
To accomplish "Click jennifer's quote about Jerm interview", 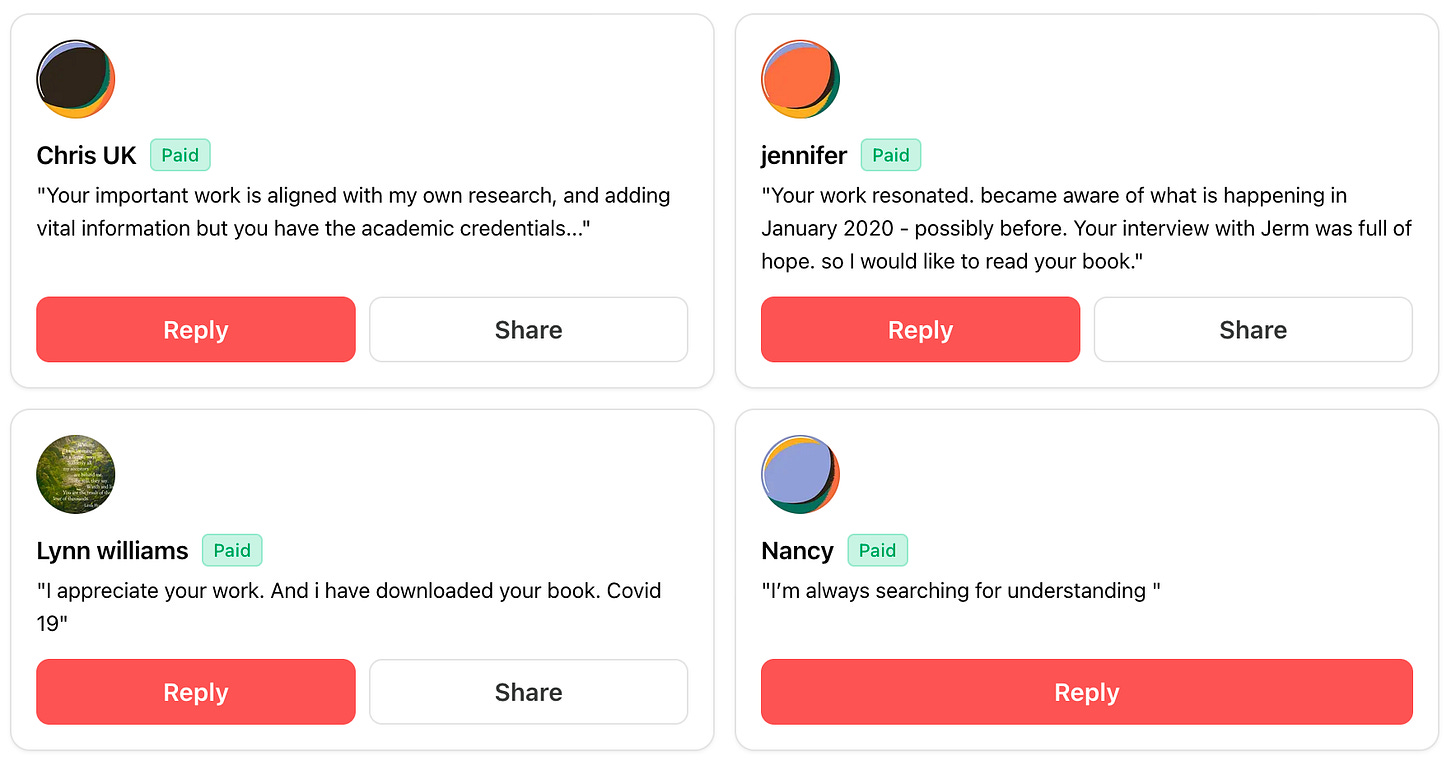I will 1086,228.
